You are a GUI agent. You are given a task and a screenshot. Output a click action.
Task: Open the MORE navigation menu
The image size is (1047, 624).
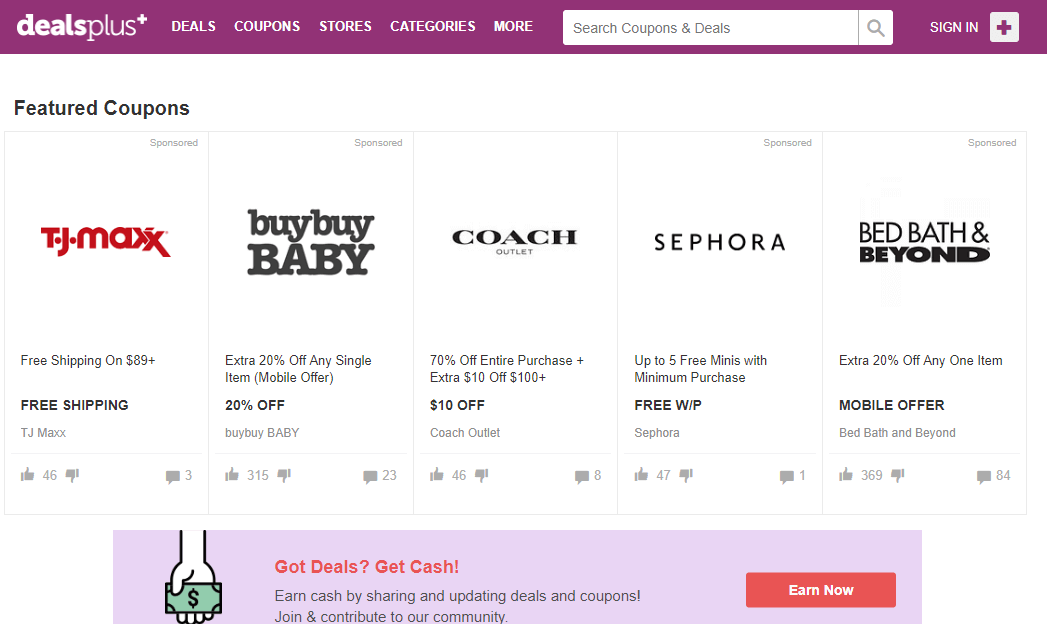point(513,27)
